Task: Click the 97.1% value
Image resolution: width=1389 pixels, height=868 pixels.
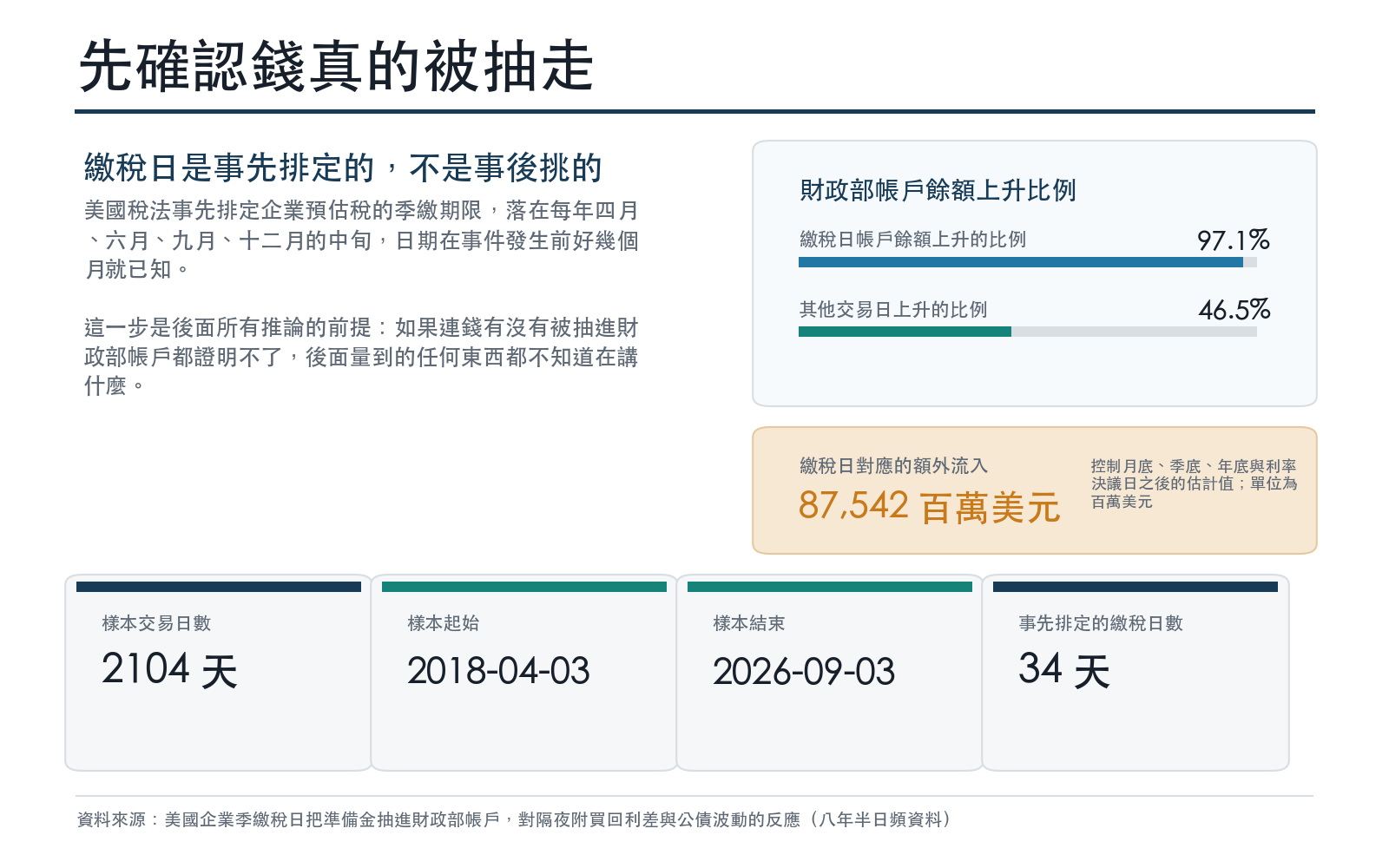Action: 1233,240
